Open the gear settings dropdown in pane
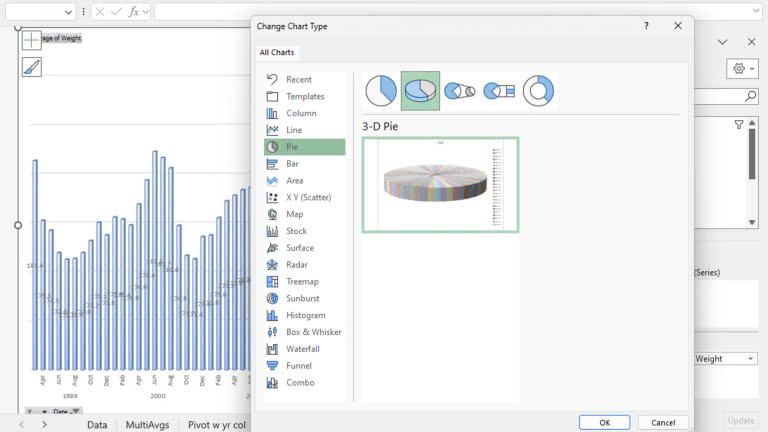The image size is (768, 432). click(743, 68)
